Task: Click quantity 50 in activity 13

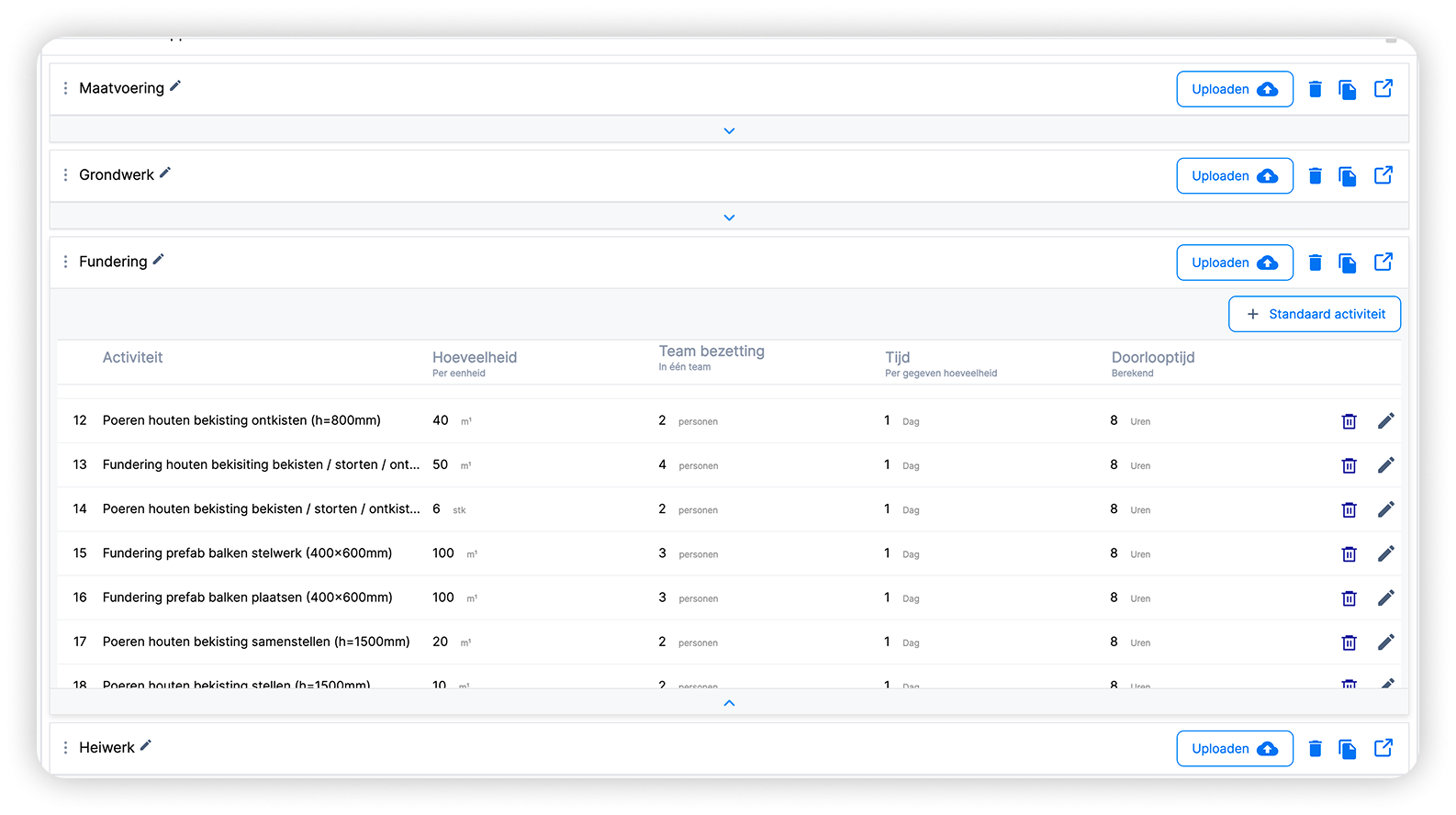Action: (x=441, y=464)
